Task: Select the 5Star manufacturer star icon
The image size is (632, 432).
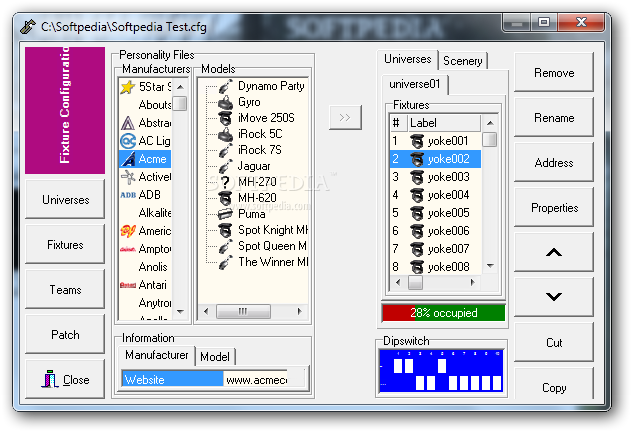Action: coord(127,87)
